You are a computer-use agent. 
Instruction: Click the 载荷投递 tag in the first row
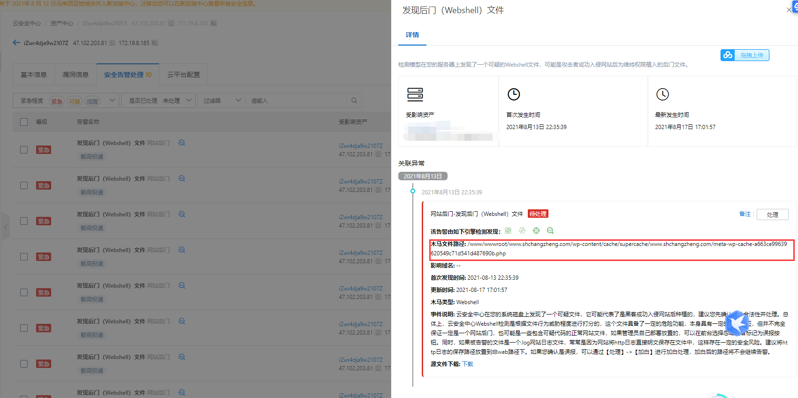click(92, 157)
